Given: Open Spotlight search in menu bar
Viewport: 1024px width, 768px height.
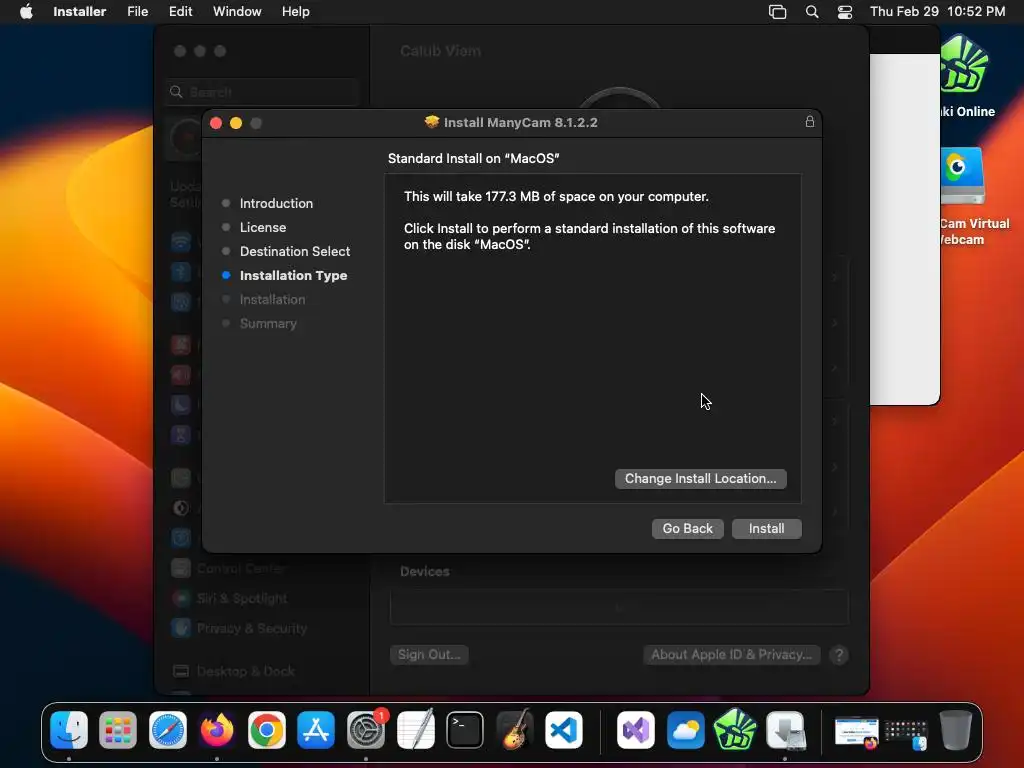Looking at the screenshot, I should tap(812, 12).
